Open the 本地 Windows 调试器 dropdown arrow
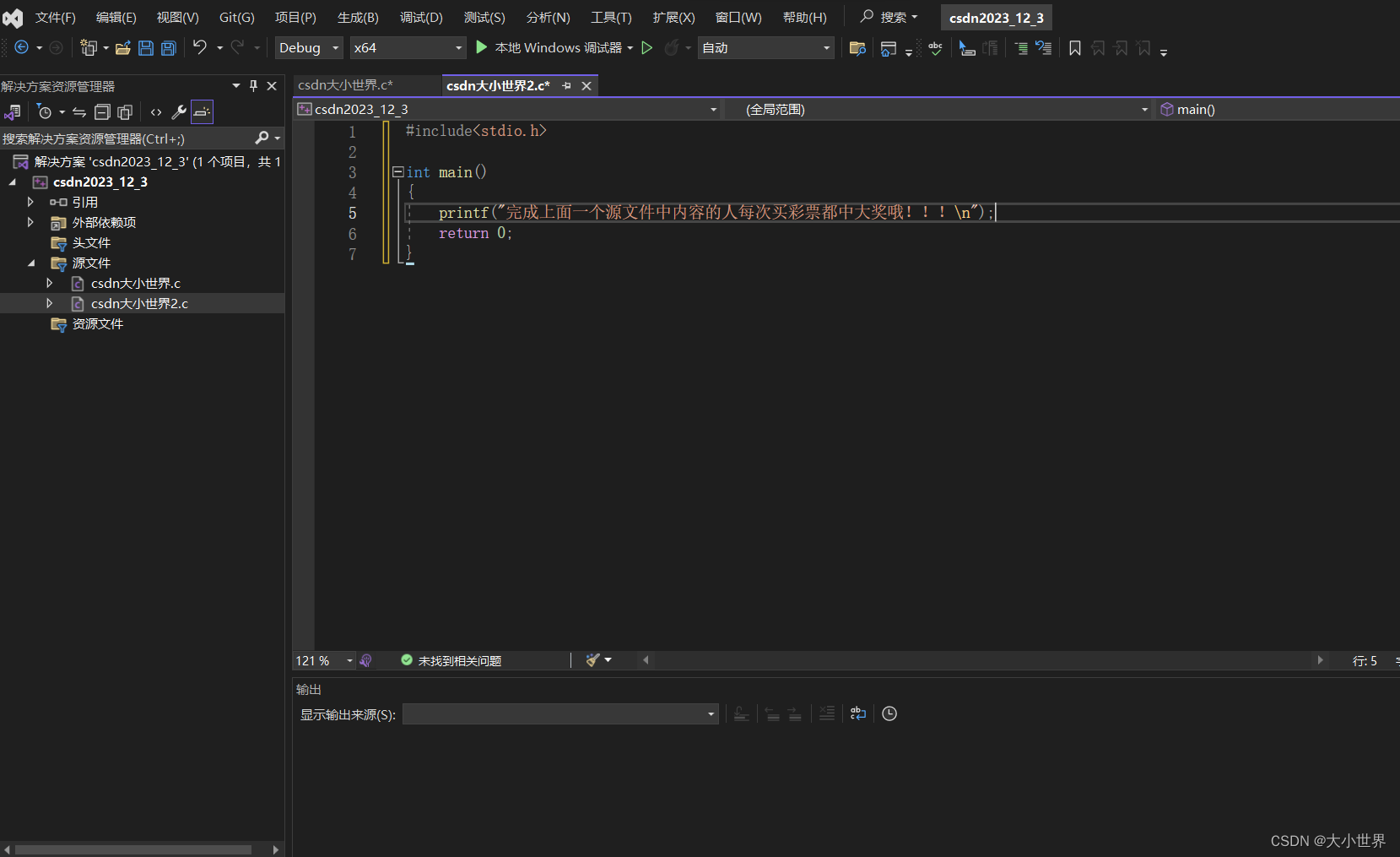Screen dimensions: 1400x857 coord(630,48)
